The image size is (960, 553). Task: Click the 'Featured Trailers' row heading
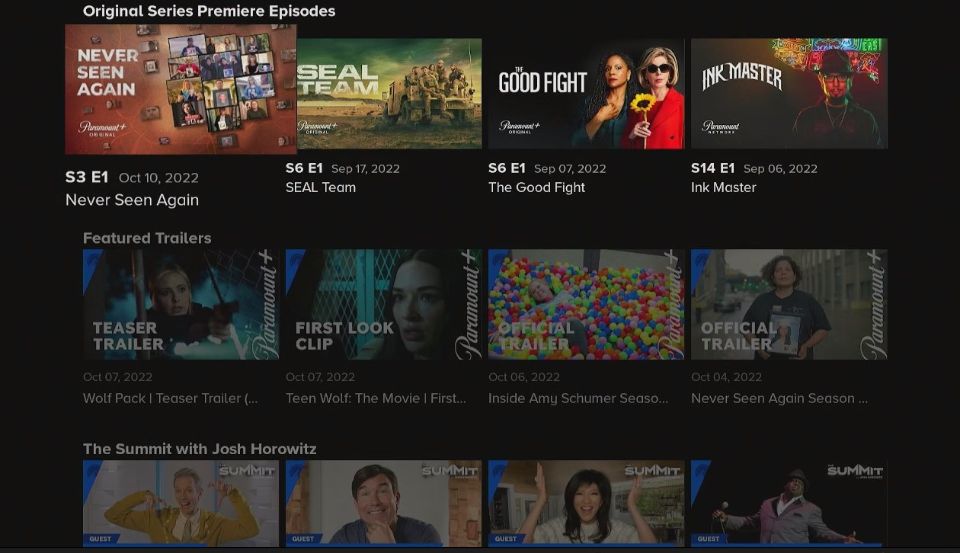pyautogui.click(x=147, y=238)
